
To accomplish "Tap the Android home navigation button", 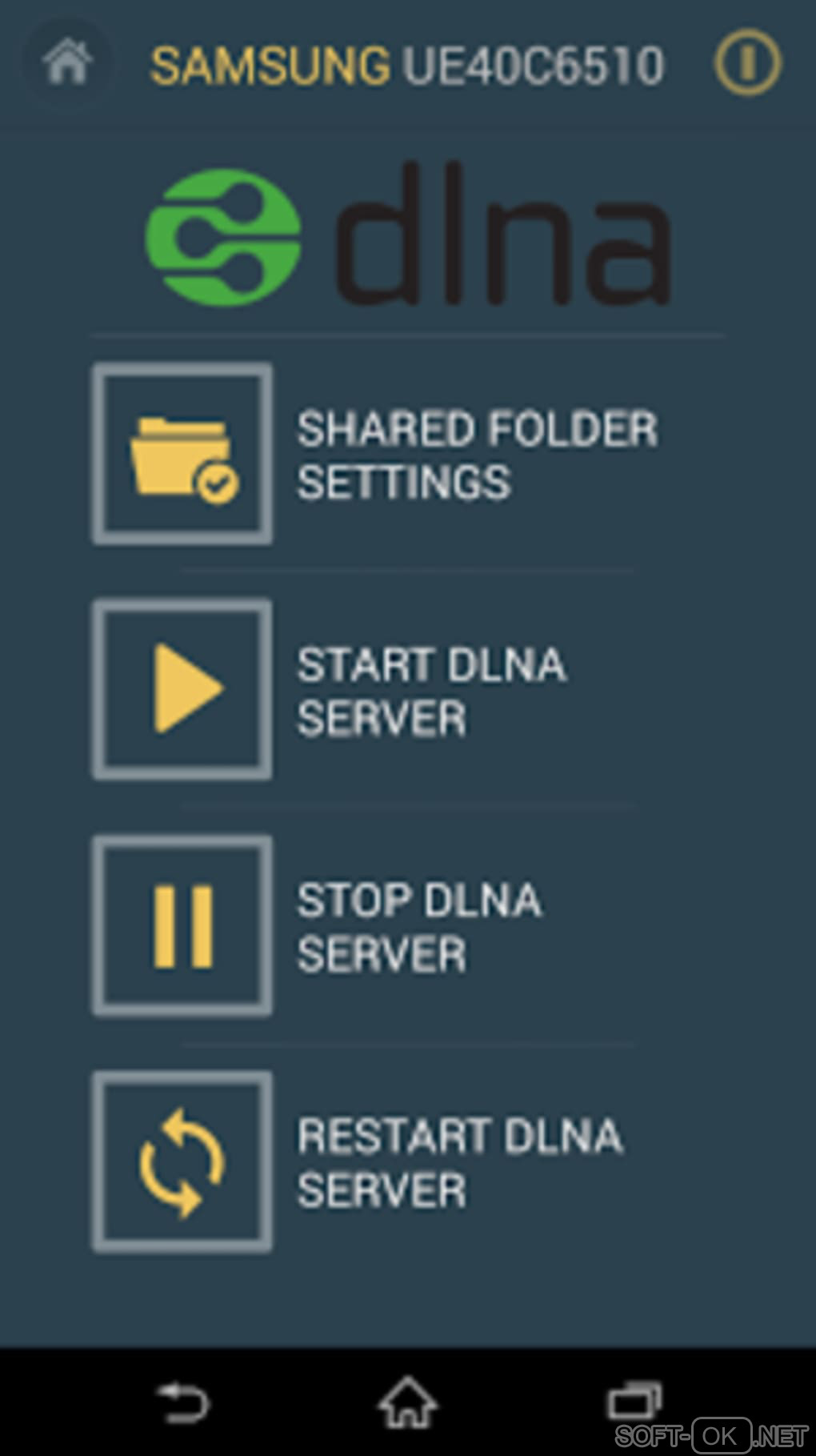I will coord(407,1402).
